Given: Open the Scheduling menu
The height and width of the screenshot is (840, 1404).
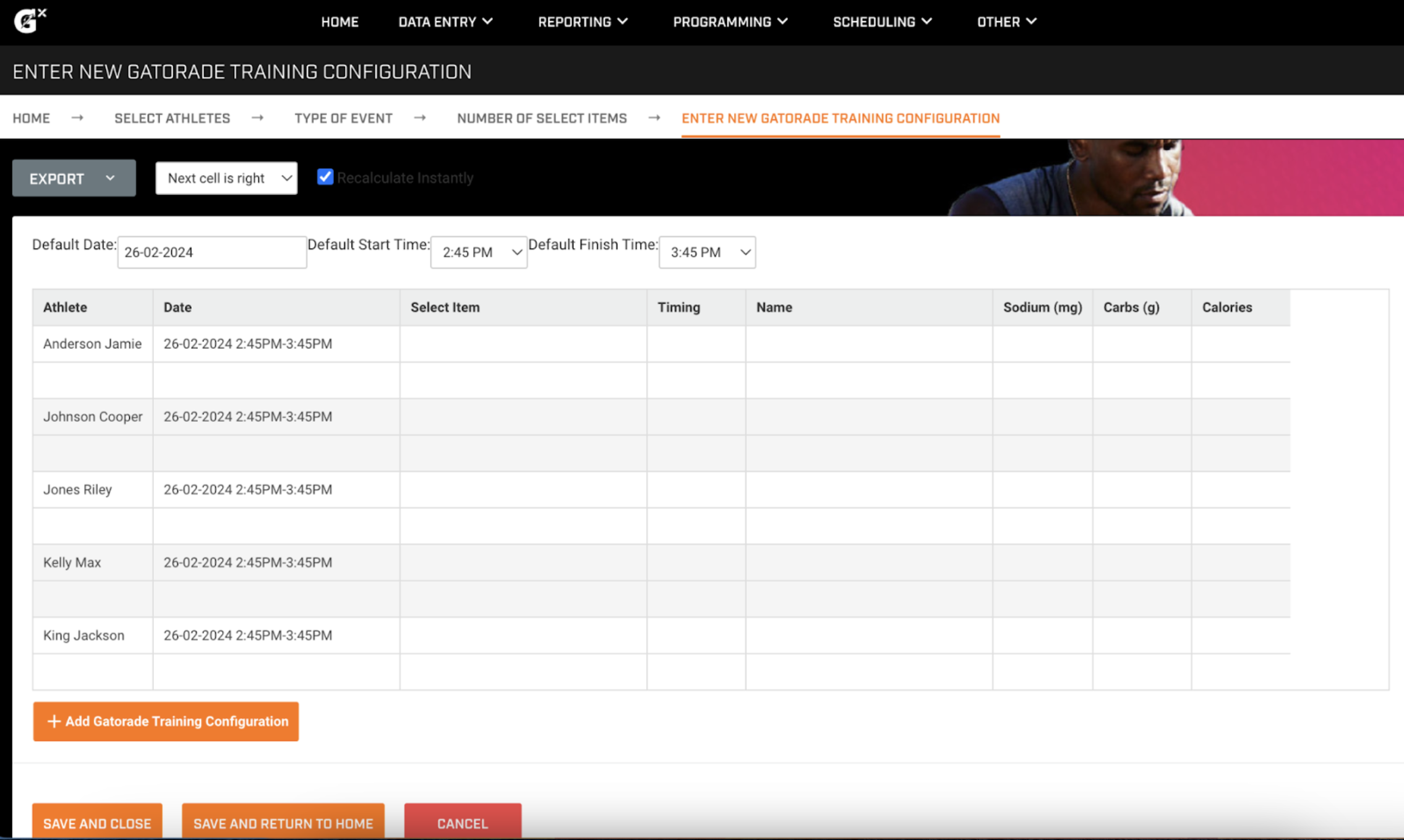Looking at the screenshot, I should click(881, 22).
